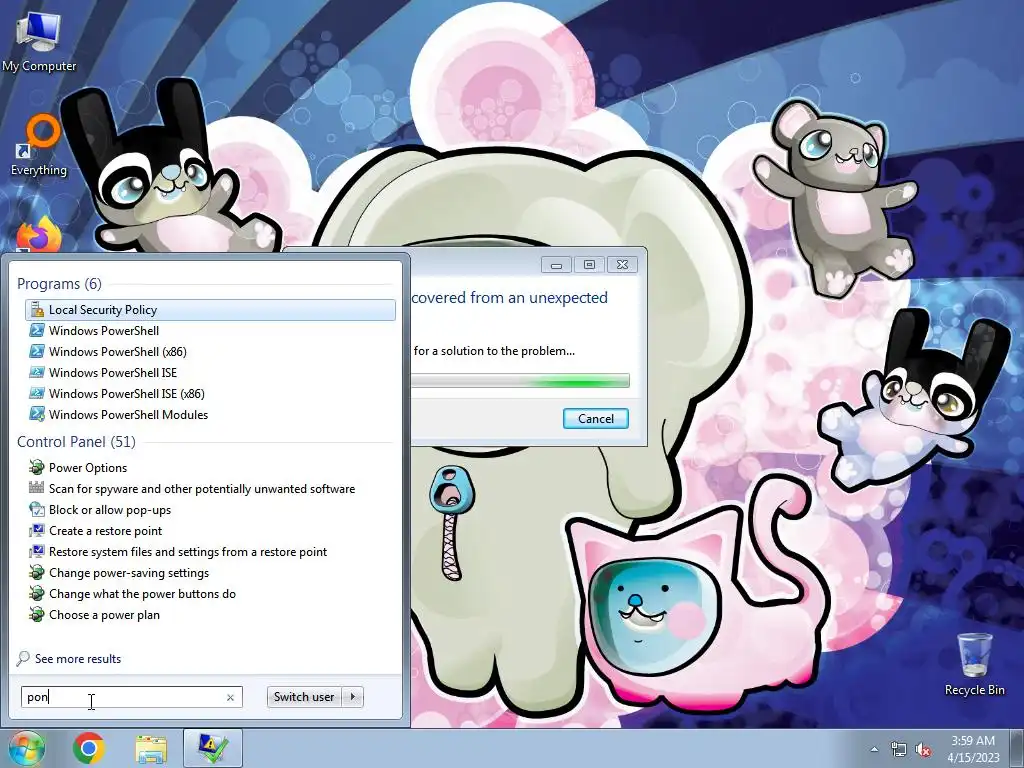Open the My Computer desktop icon
The width and height of the screenshot is (1024, 768).
click(x=39, y=42)
